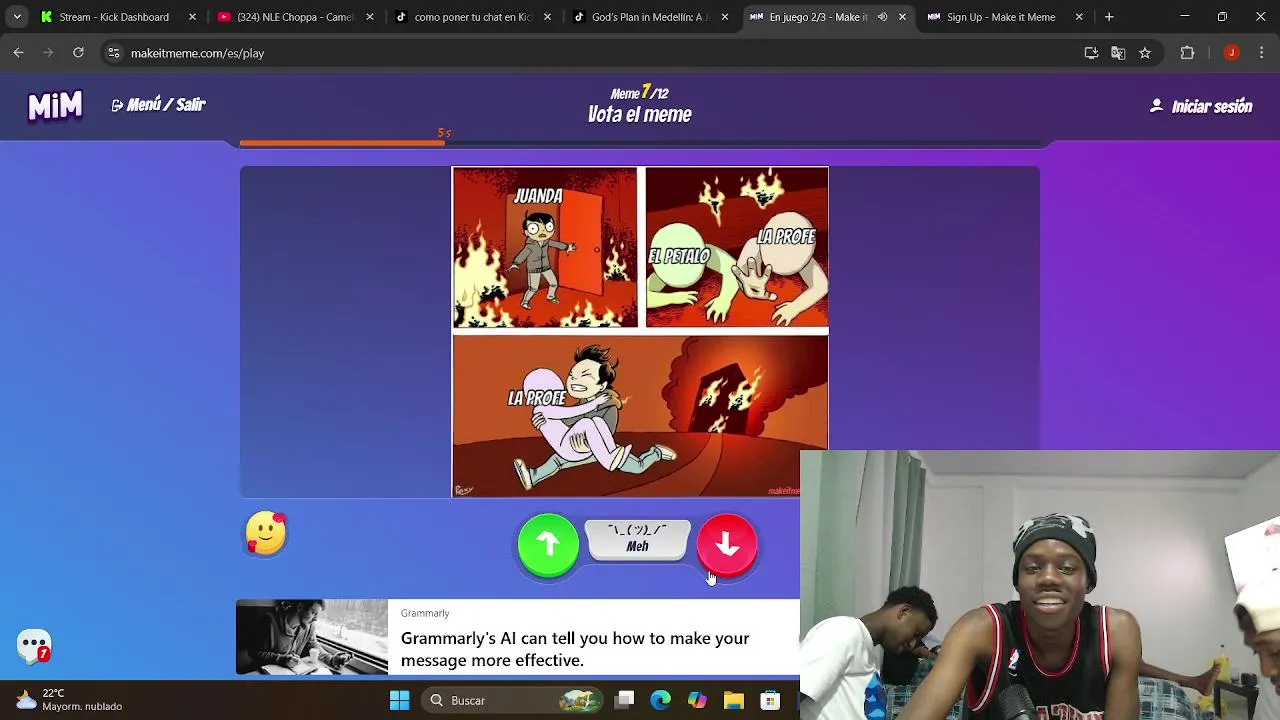Open Copilot from the taskbar
1280x720 pixels.
tap(697, 700)
